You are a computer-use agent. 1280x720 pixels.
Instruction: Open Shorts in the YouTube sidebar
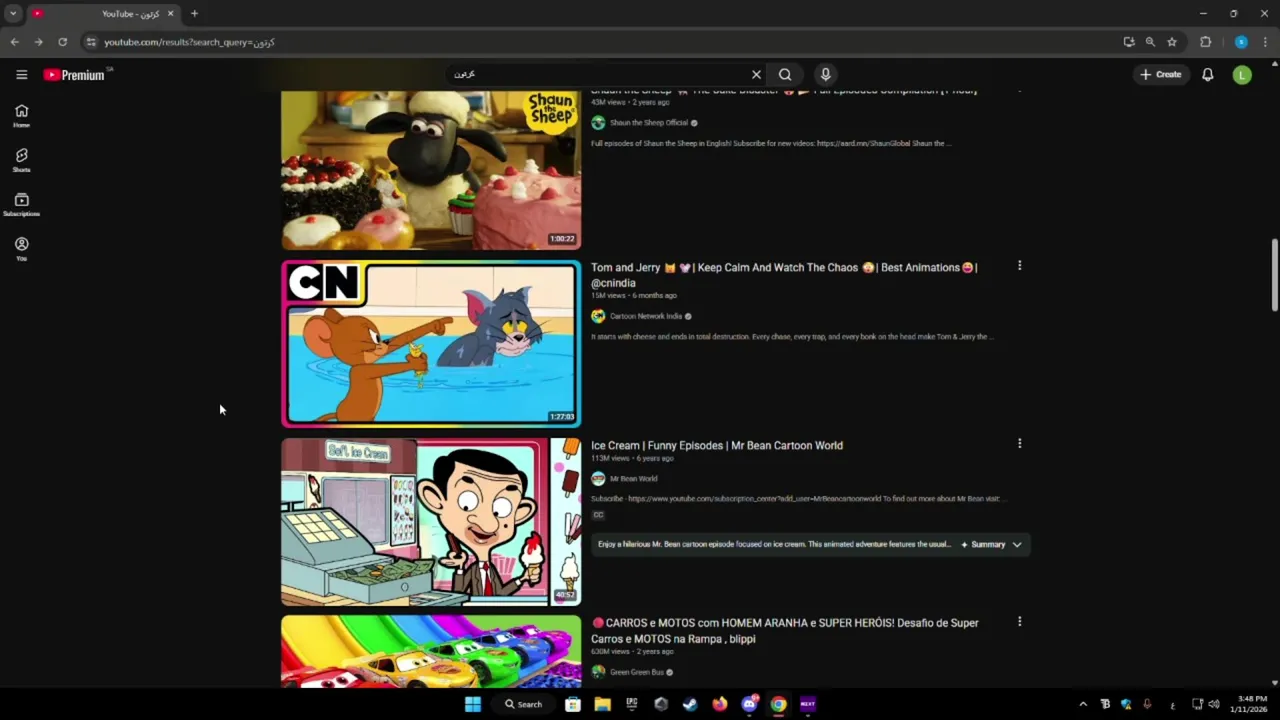pyautogui.click(x=21, y=160)
